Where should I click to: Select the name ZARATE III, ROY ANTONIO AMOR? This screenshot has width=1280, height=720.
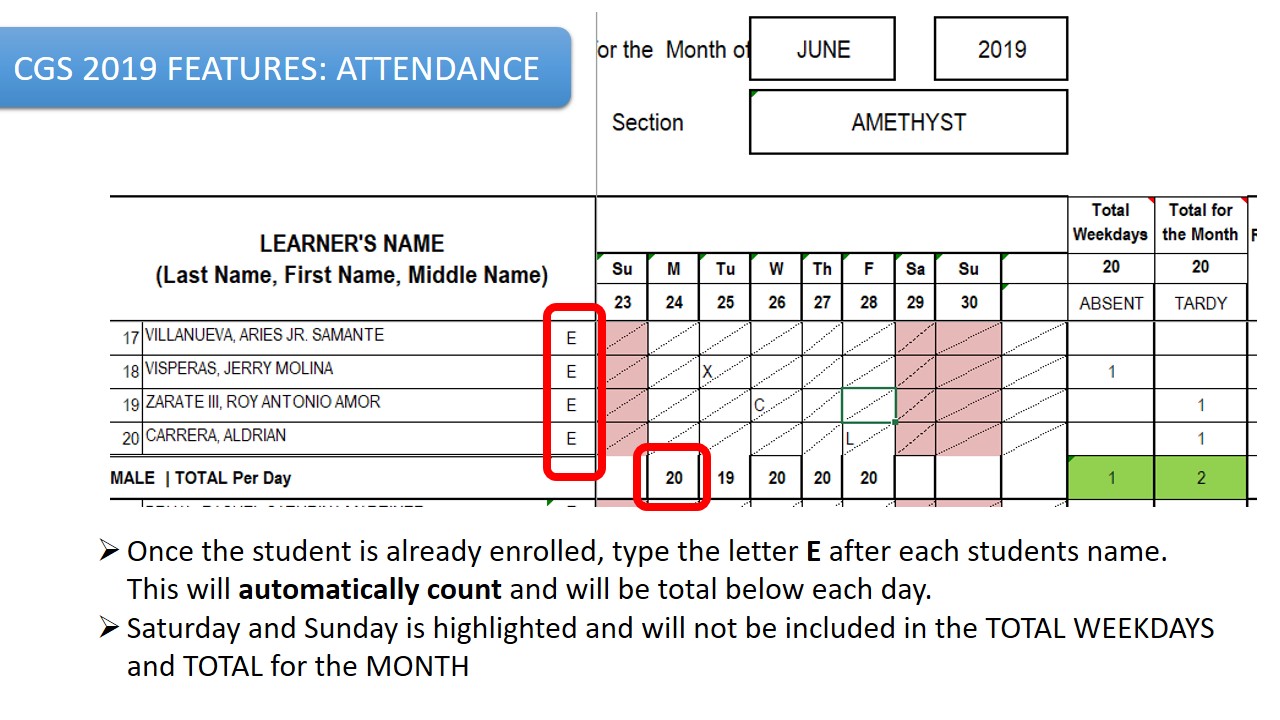pos(263,402)
